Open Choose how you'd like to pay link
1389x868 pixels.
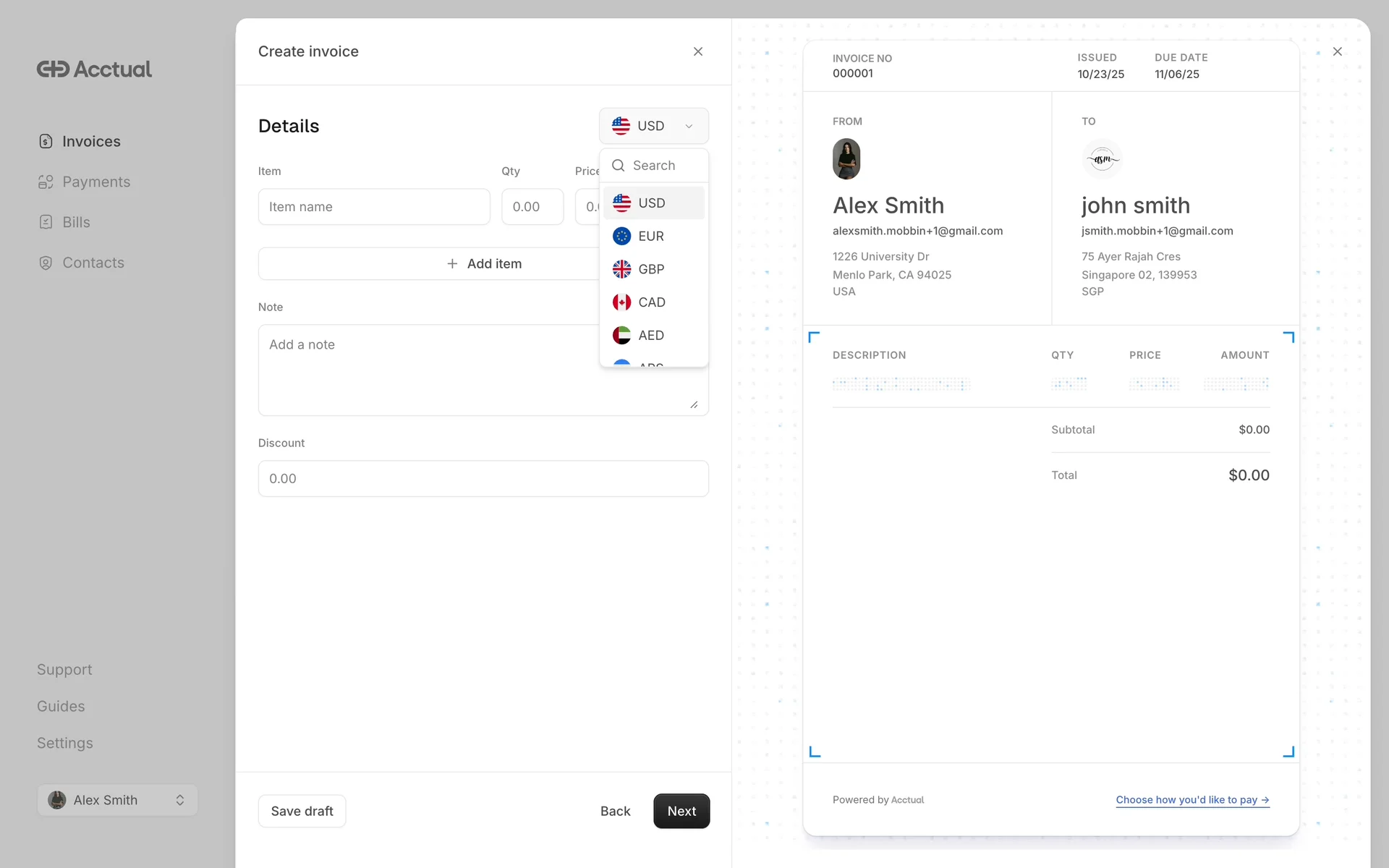(1192, 800)
